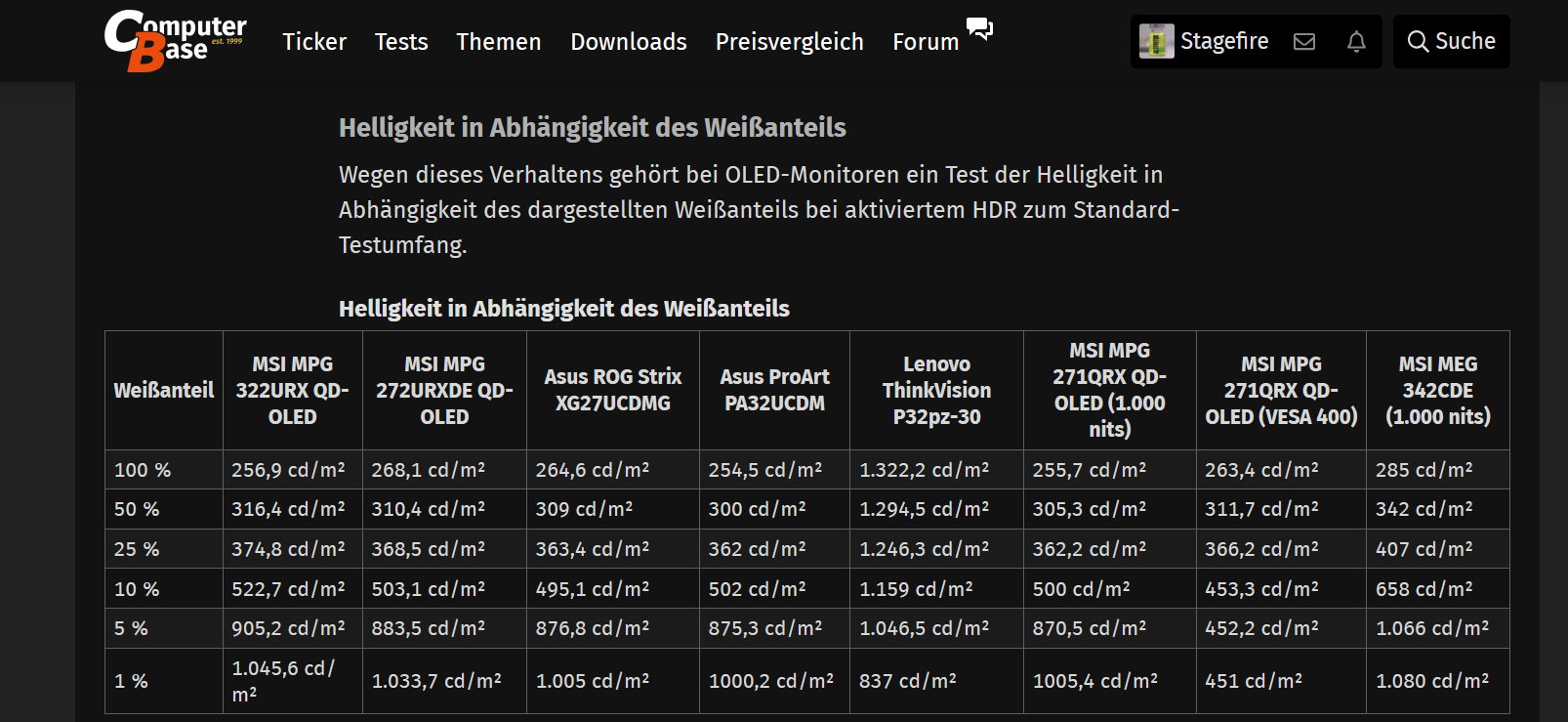Screen dimensions: 1568x722
Task: Open the Downloads section
Action: pos(628,42)
